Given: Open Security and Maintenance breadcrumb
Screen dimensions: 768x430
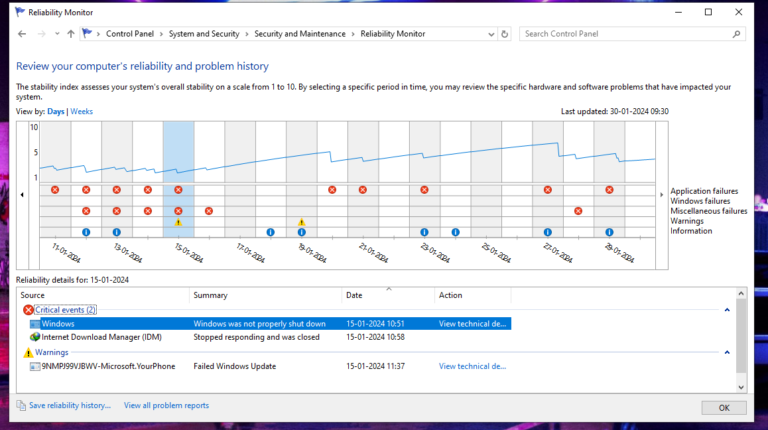Looking at the screenshot, I should [300, 34].
